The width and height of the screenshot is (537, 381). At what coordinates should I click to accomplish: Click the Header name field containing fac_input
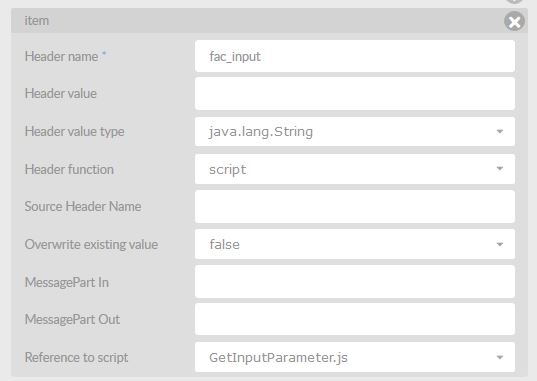pyautogui.click(x=355, y=56)
